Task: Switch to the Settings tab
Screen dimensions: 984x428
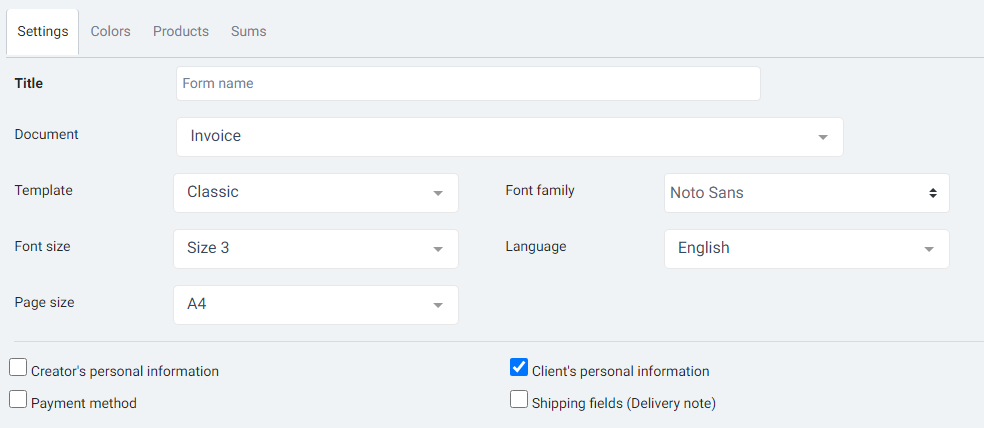Action: click(43, 31)
